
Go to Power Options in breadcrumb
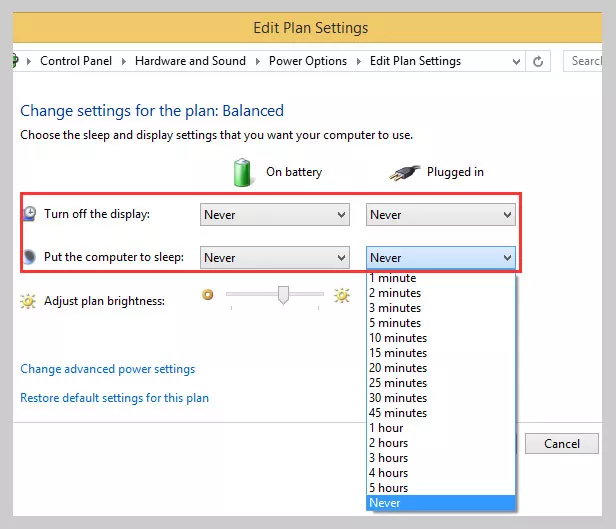click(x=308, y=61)
